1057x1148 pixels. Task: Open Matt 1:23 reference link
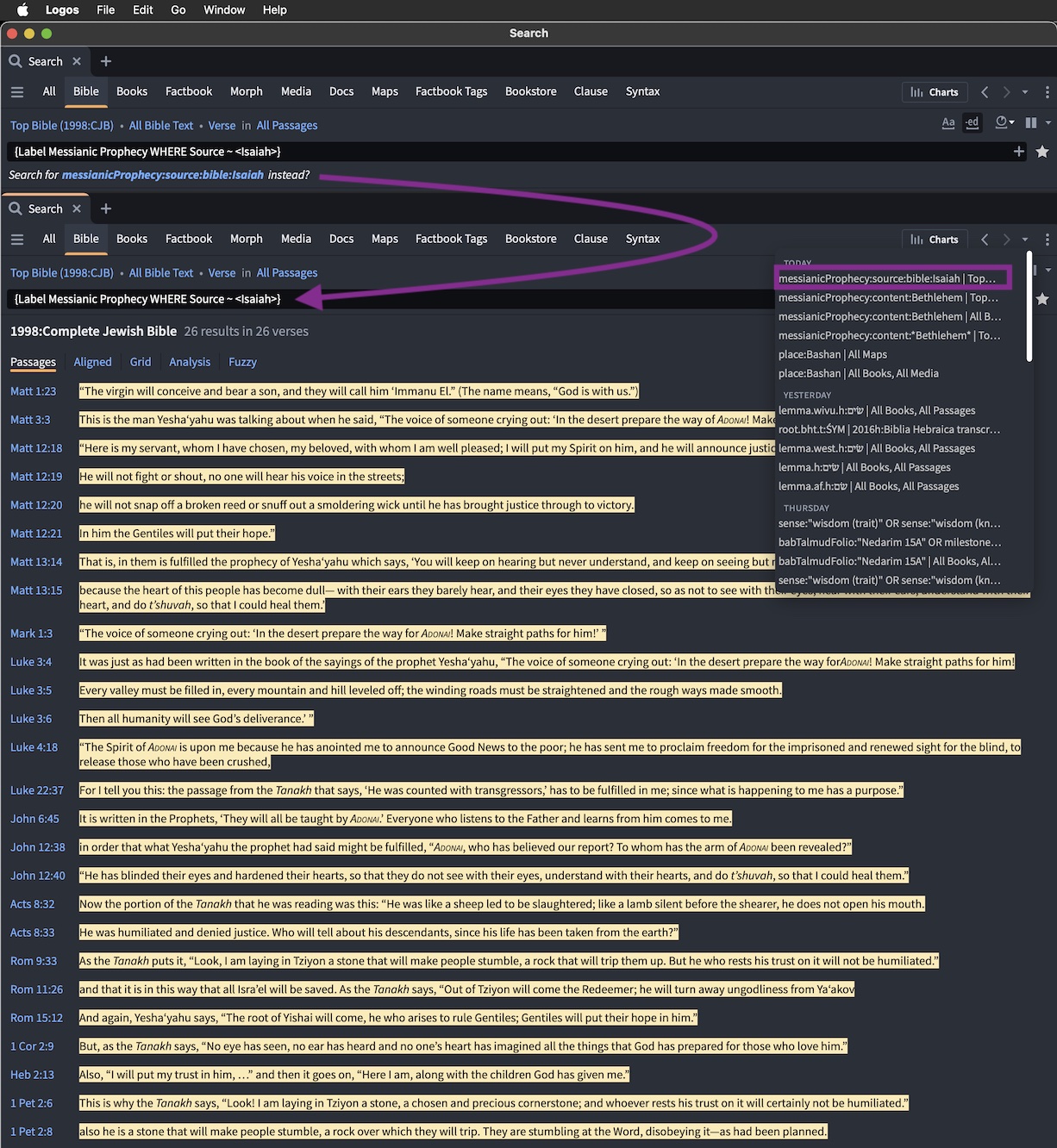[x=33, y=391]
